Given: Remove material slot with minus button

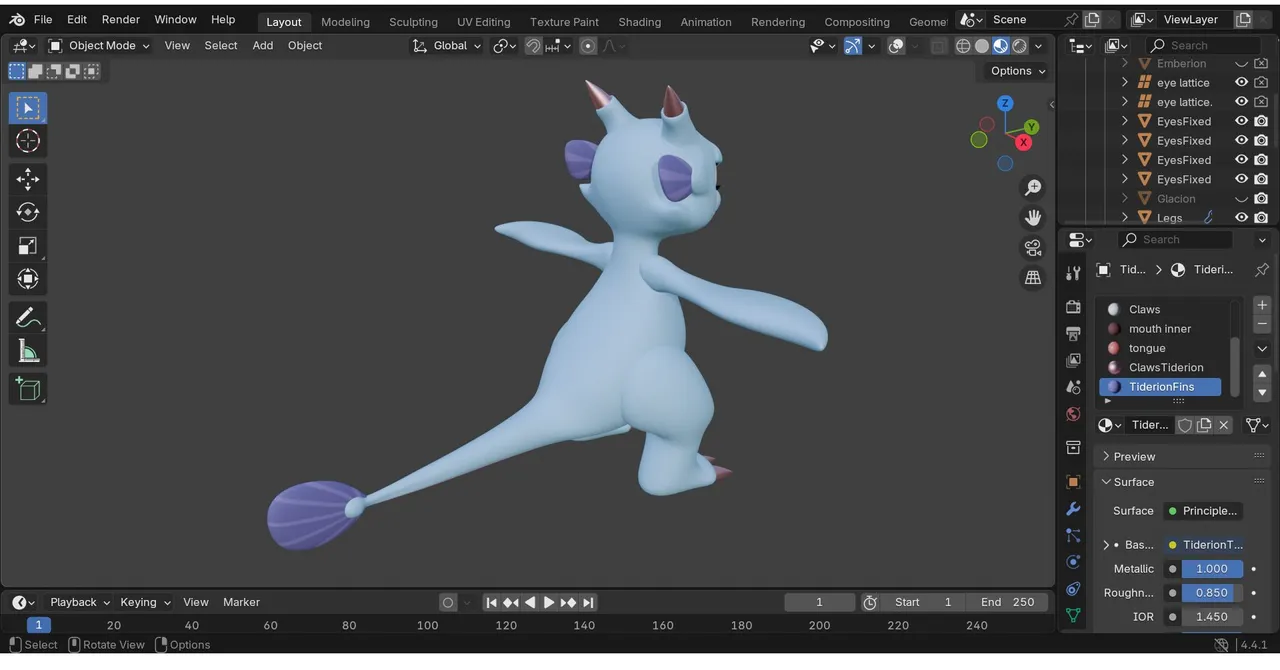Looking at the screenshot, I should click(x=1261, y=324).
